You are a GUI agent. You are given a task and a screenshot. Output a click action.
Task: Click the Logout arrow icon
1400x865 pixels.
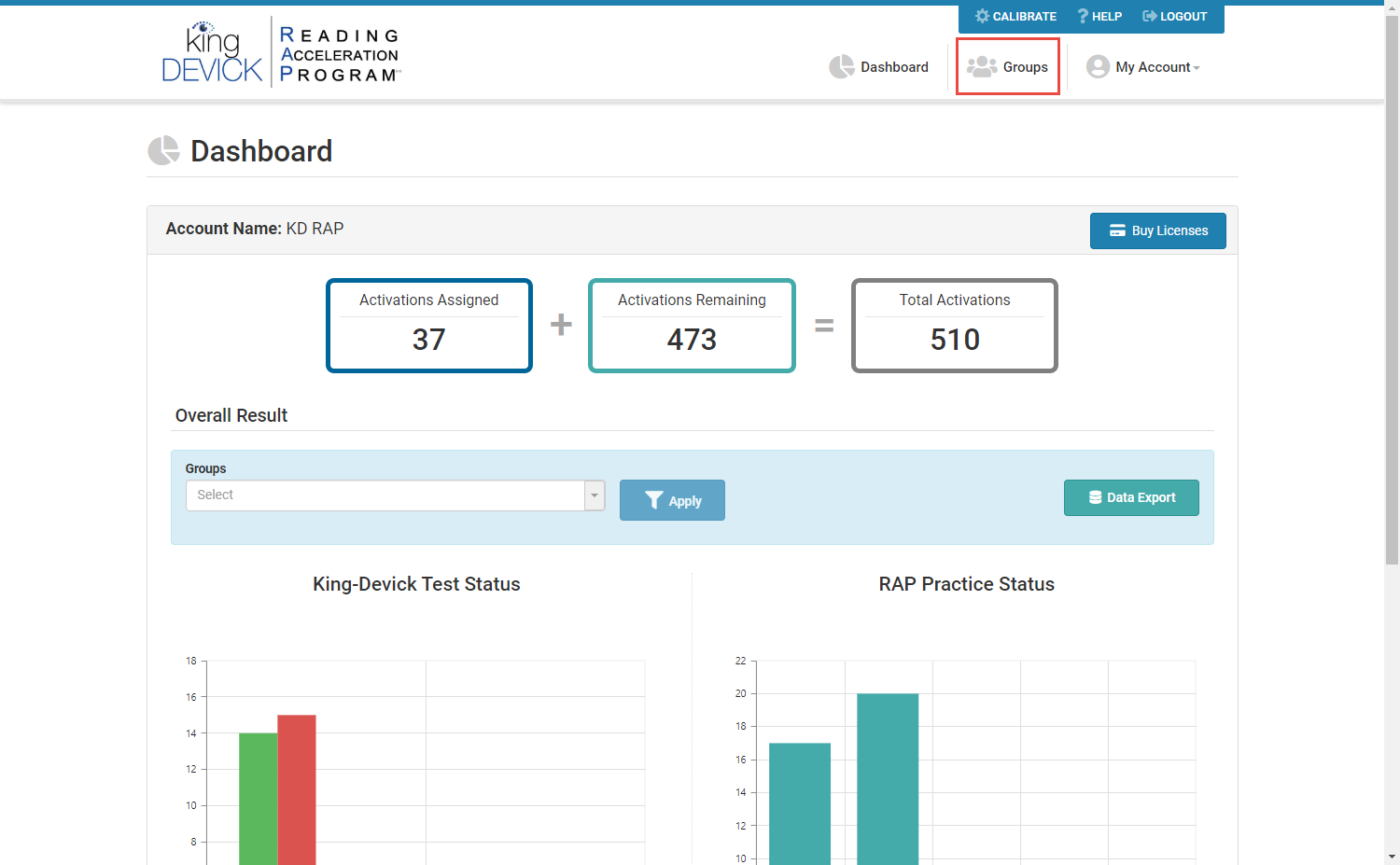click(x=1150, y=16)
